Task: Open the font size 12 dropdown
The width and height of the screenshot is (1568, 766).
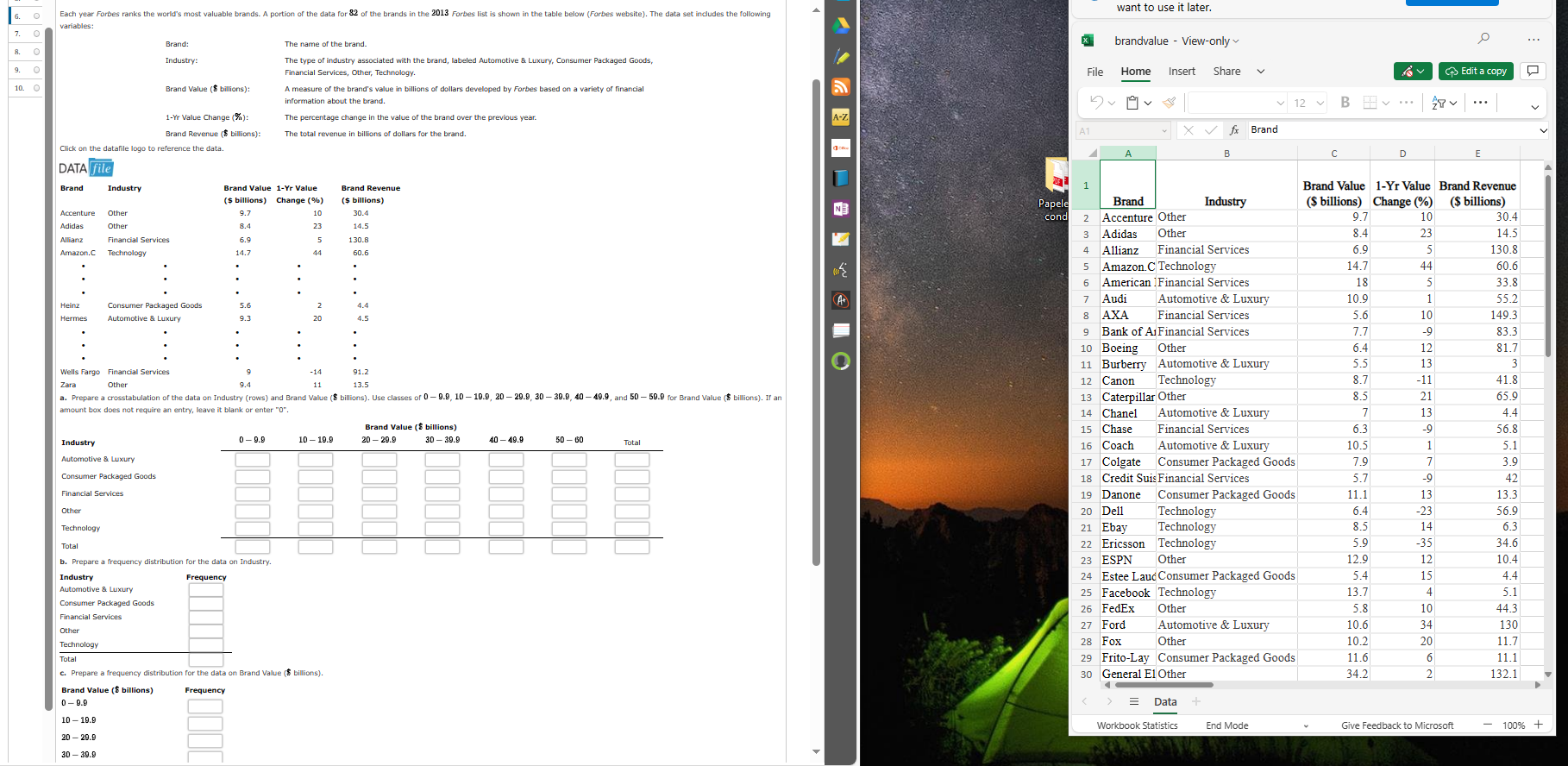Action: click(1320, 104)
